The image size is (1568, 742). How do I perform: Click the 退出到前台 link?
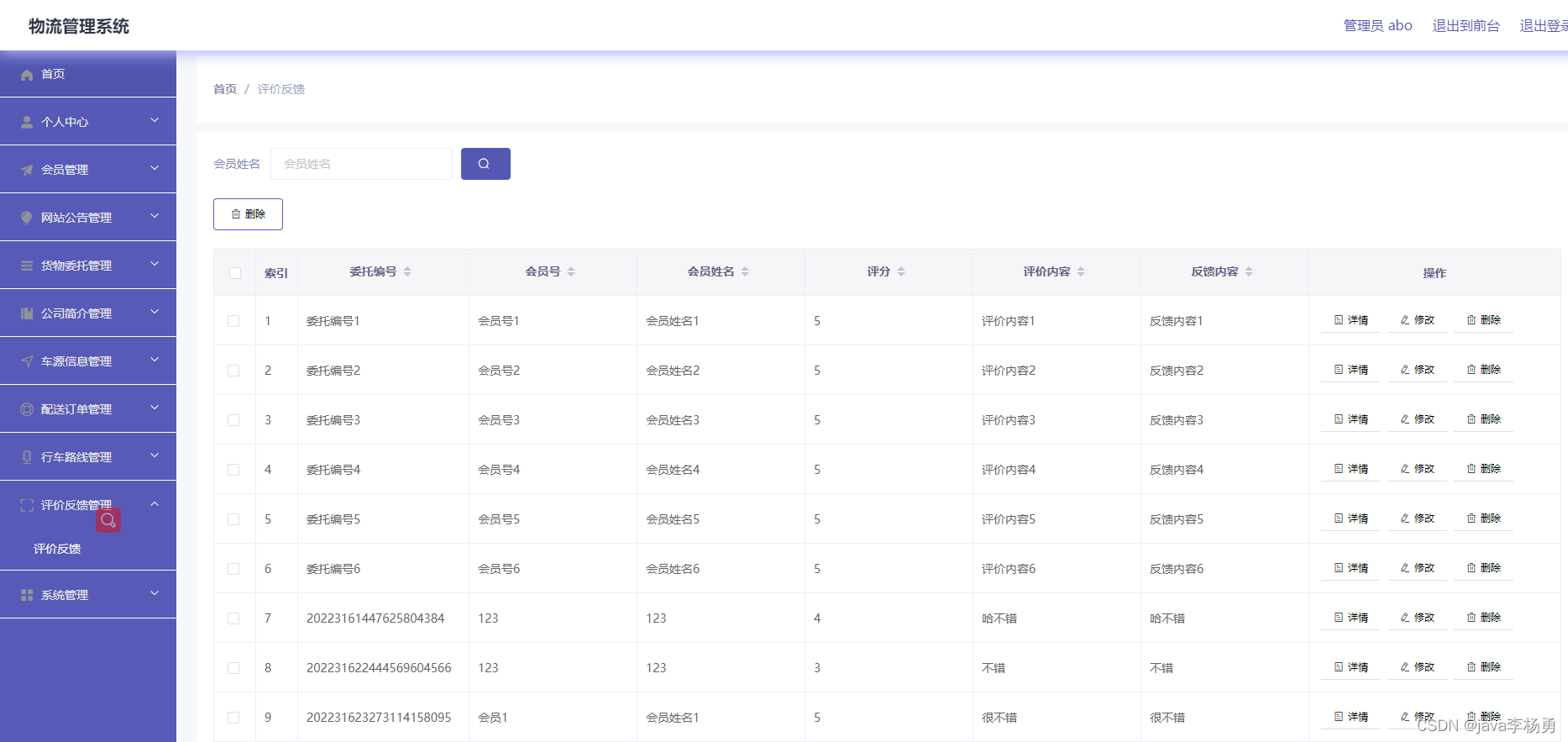tap(1466, 26)
